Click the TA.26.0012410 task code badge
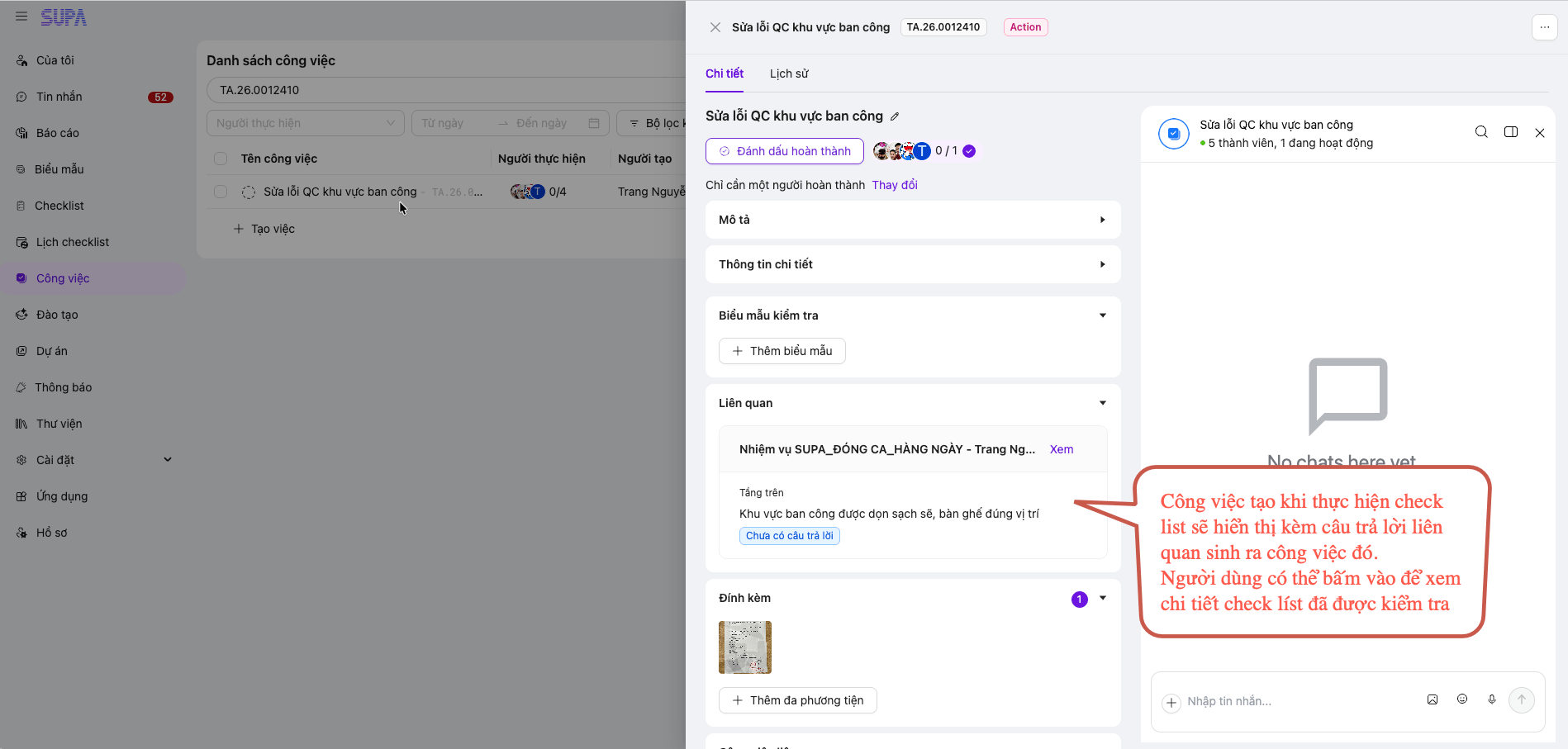The height and width of the screenshot is (749, 1568). [x=943, y=27]
